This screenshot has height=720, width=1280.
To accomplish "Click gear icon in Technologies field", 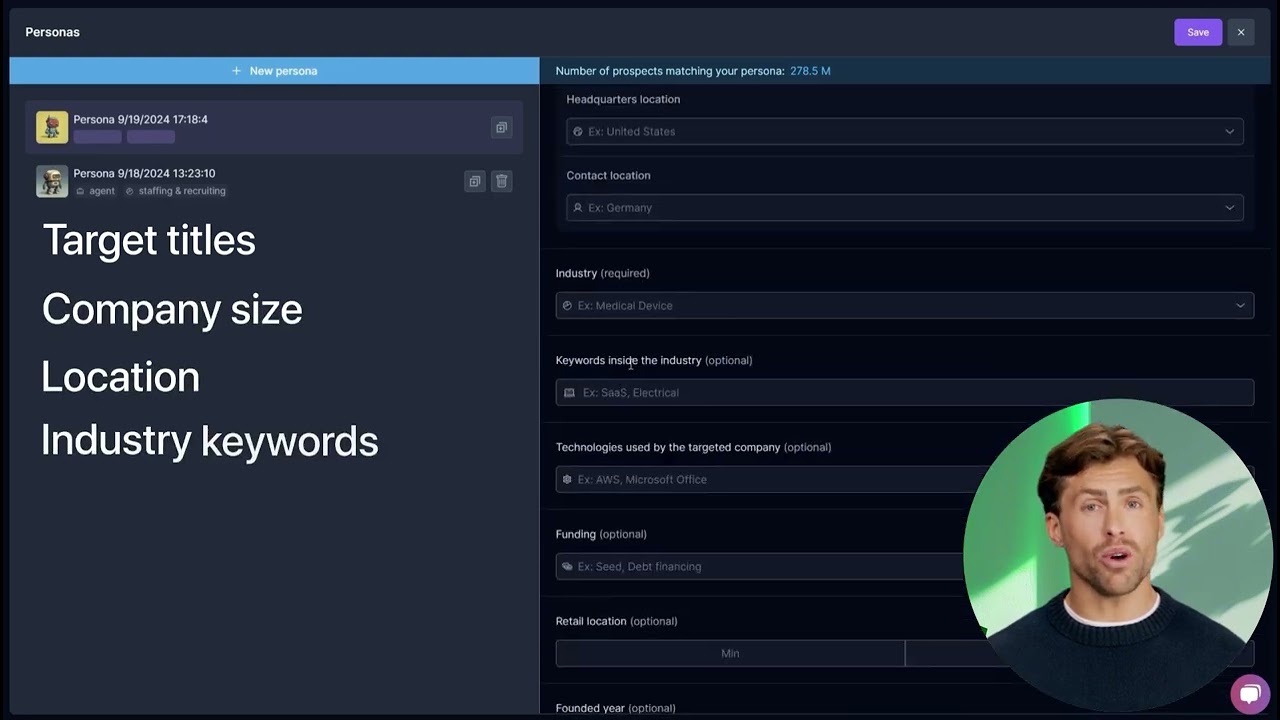I will (567, 479).
